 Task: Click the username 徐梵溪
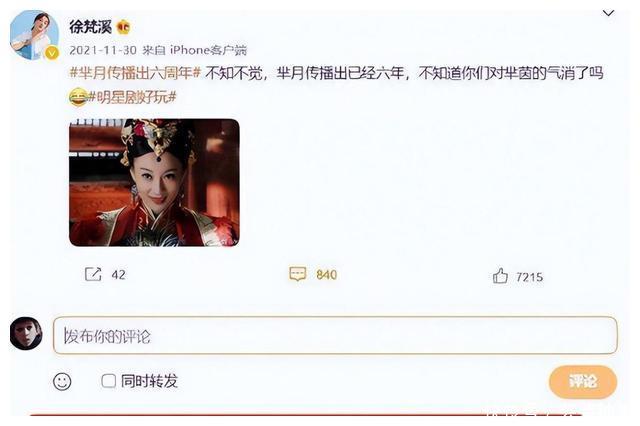click(91, 27)
